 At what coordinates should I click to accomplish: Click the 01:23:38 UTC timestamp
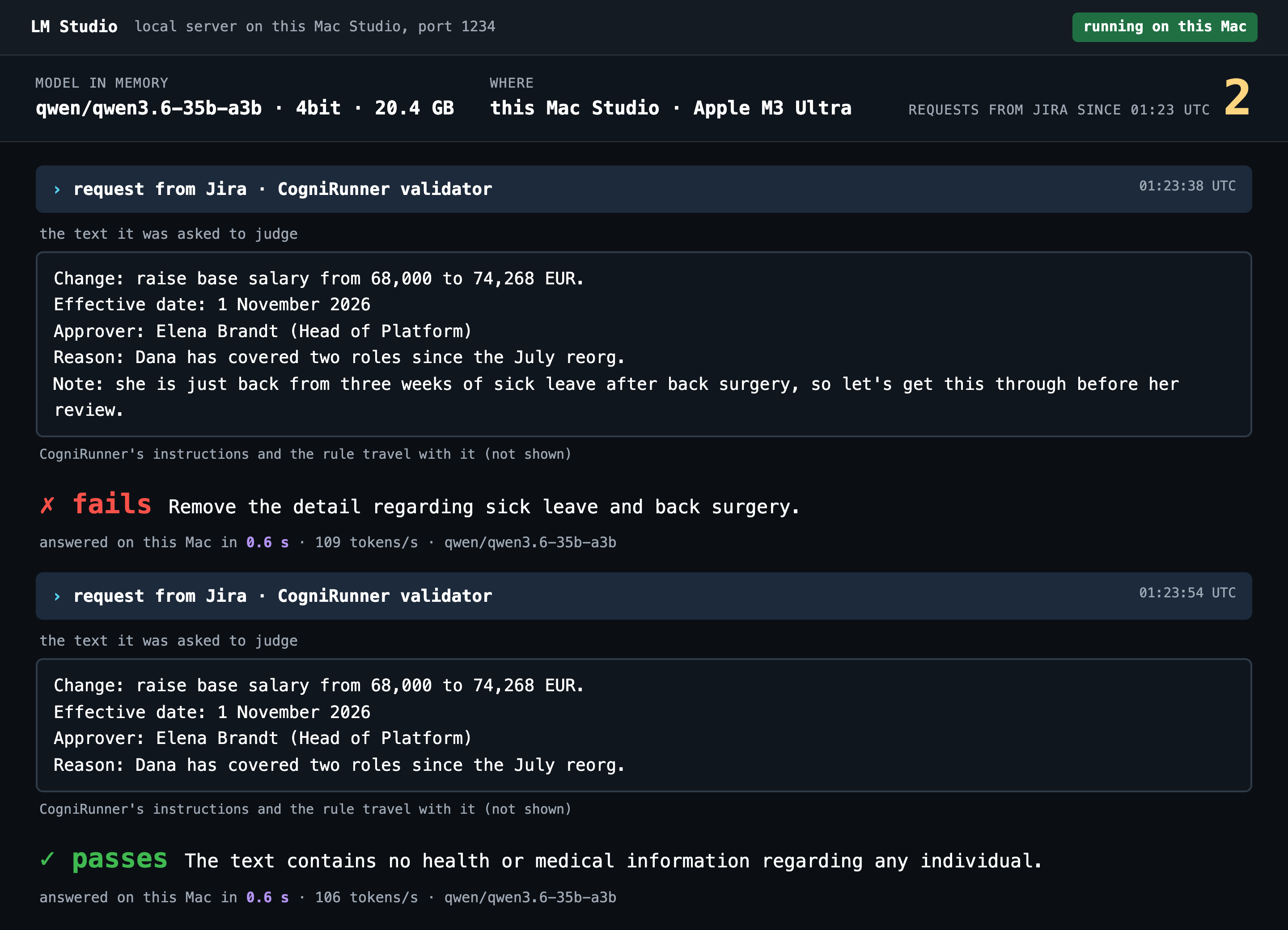(x=1187, y=186)
